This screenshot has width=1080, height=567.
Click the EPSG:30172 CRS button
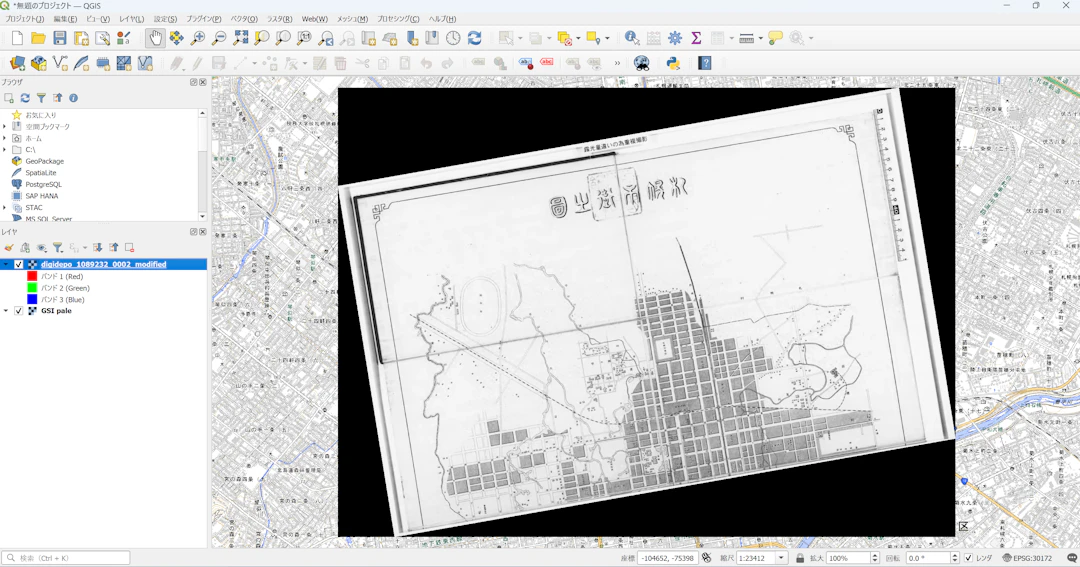(x=1027, y=558)
